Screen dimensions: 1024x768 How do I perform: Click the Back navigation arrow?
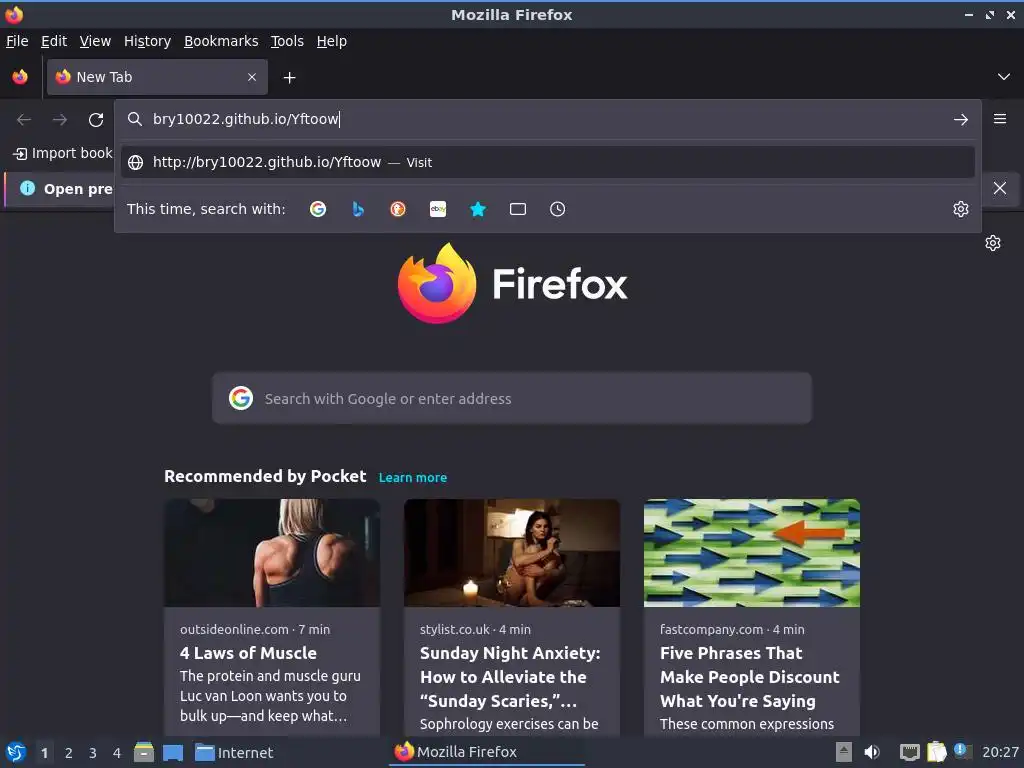click(x=24, y=120)
